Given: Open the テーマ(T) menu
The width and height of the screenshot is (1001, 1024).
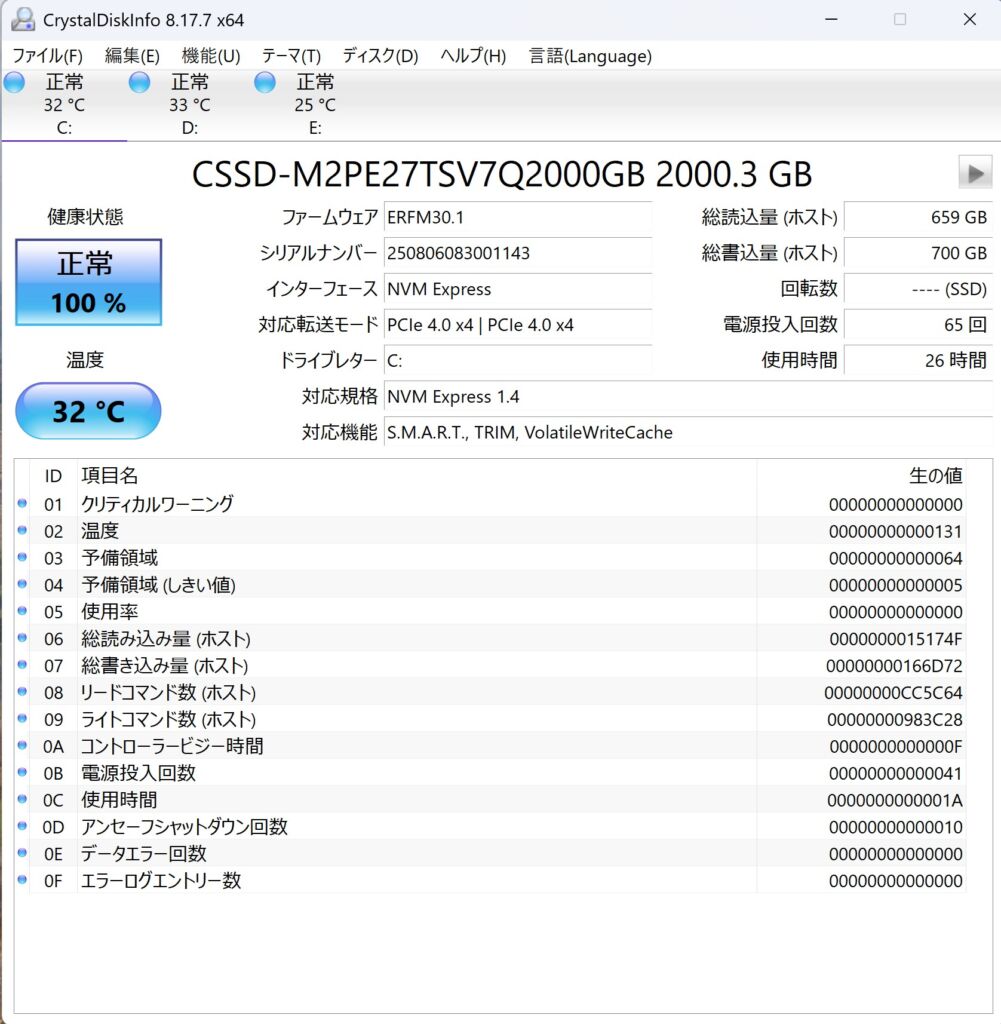Looking at the screenshot, I should (x=291, y=56).
